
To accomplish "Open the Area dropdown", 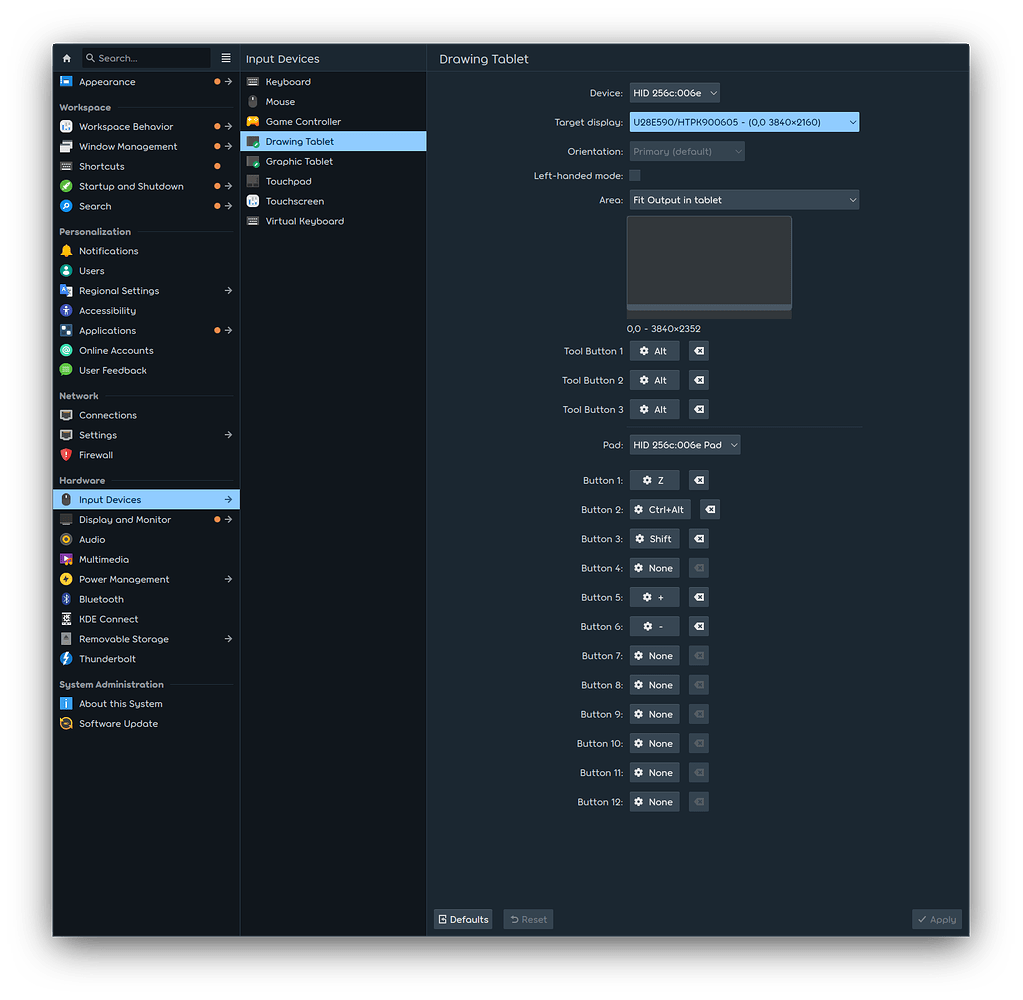I will tap(743, 199).
